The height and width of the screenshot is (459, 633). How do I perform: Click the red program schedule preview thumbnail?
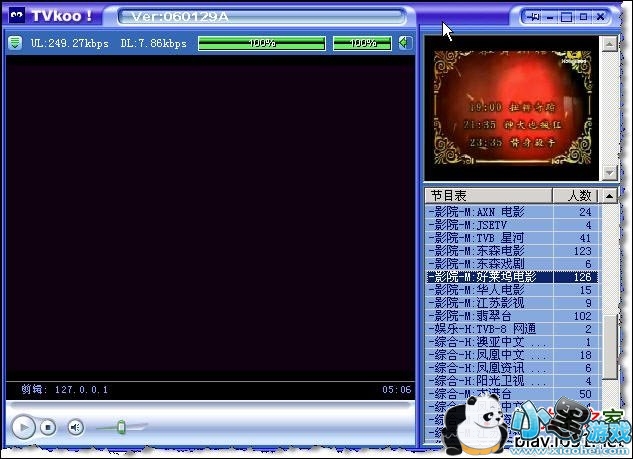point(511,108)
